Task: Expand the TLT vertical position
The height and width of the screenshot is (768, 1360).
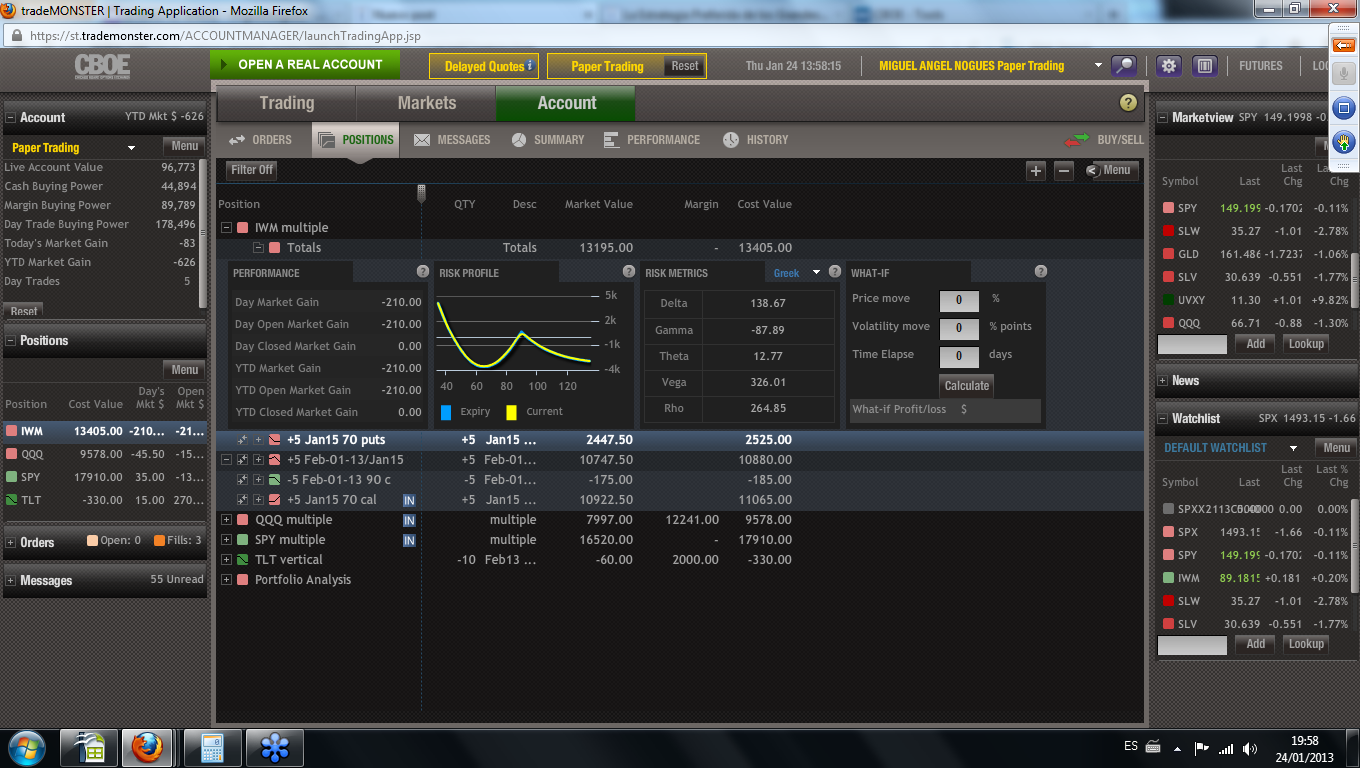Action: coord(226,560)
